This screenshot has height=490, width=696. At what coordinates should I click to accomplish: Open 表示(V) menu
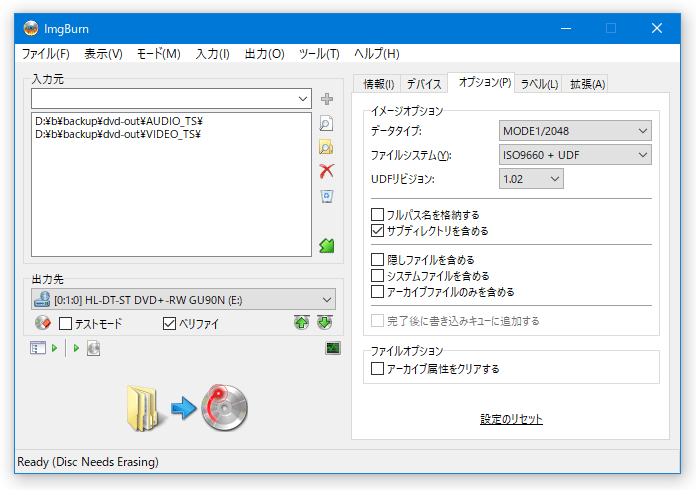tap(103, 54)
